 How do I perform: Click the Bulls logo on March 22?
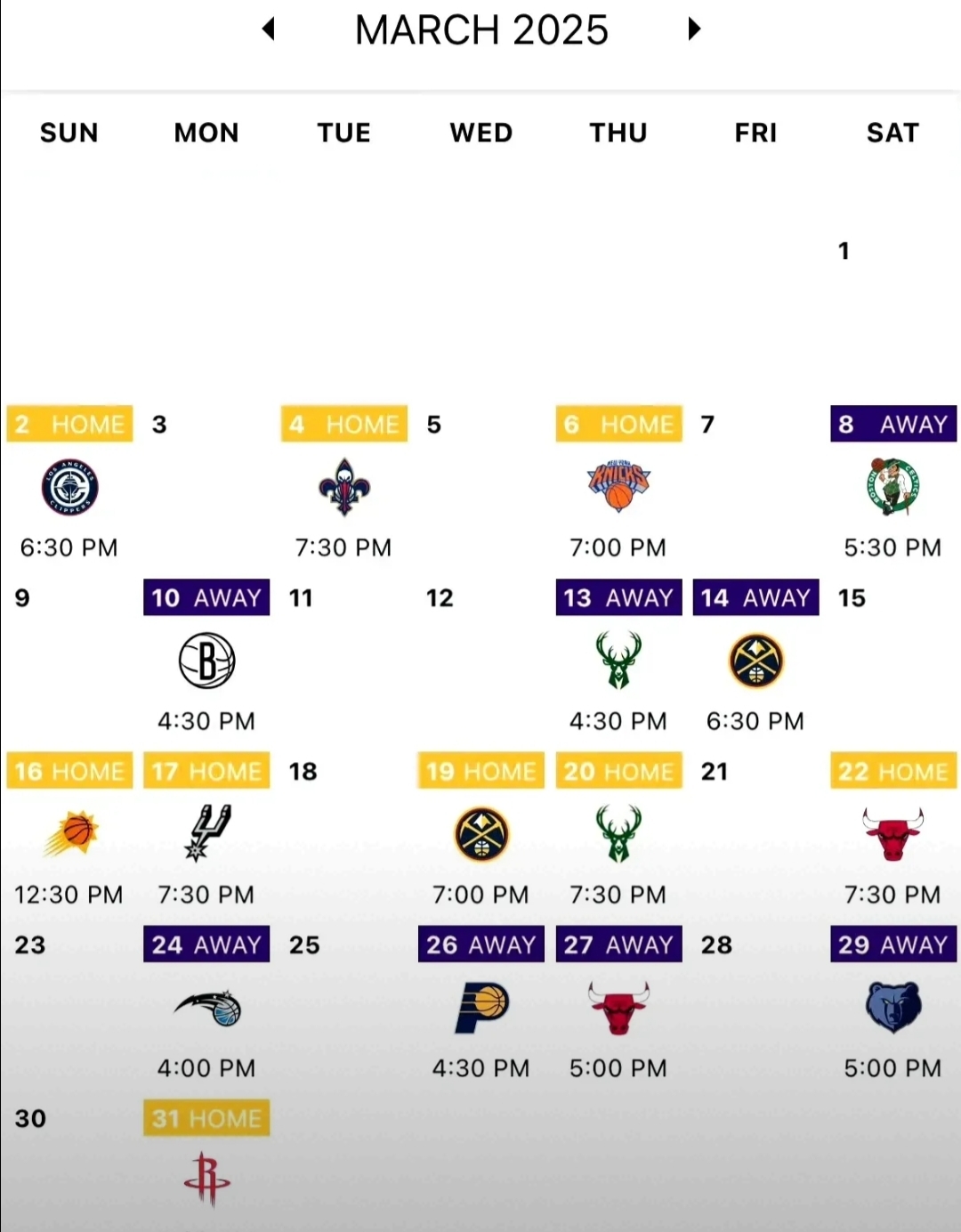(892, 834)
